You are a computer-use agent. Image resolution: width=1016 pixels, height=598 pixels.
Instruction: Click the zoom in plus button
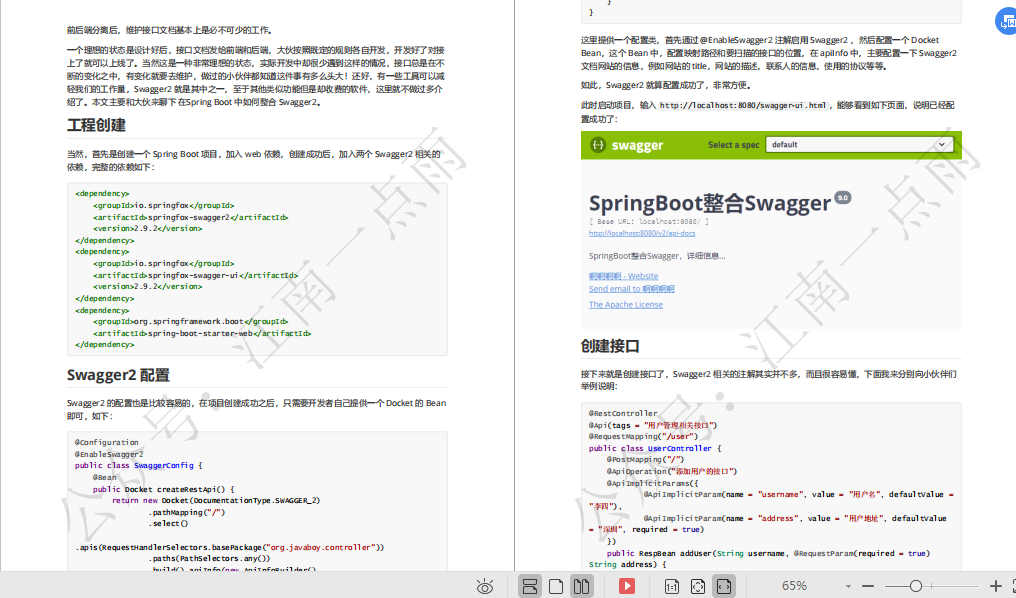click(x=995, y=586)
